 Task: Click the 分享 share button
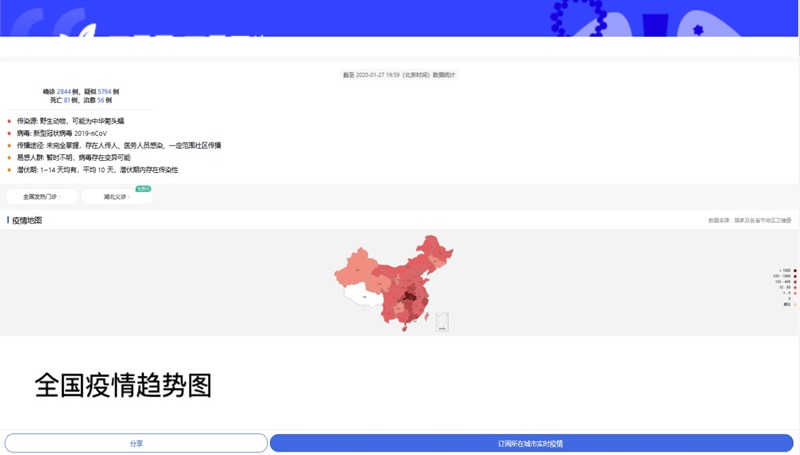[x=136, y=443]
